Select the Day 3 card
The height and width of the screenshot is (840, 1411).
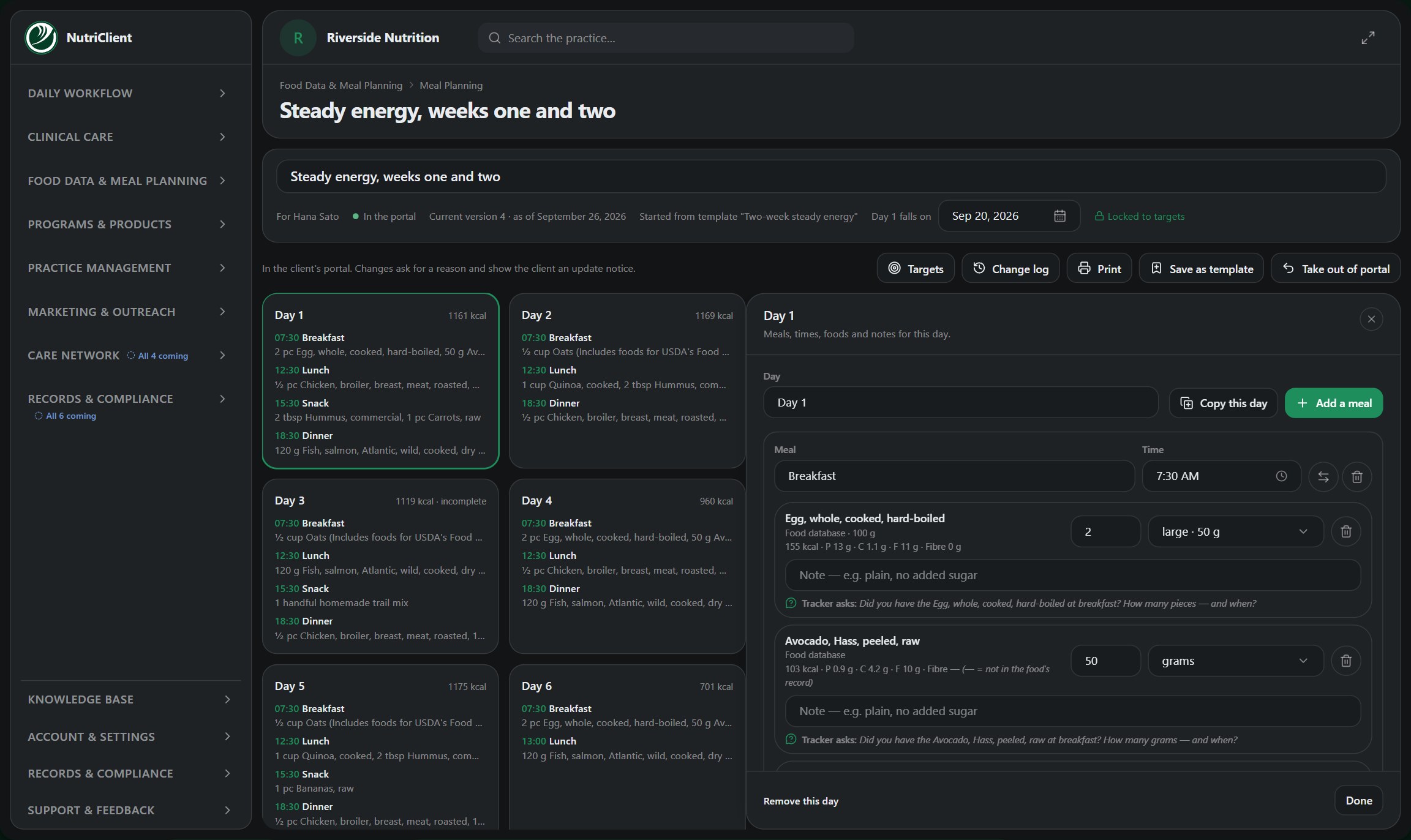point(380,566)
